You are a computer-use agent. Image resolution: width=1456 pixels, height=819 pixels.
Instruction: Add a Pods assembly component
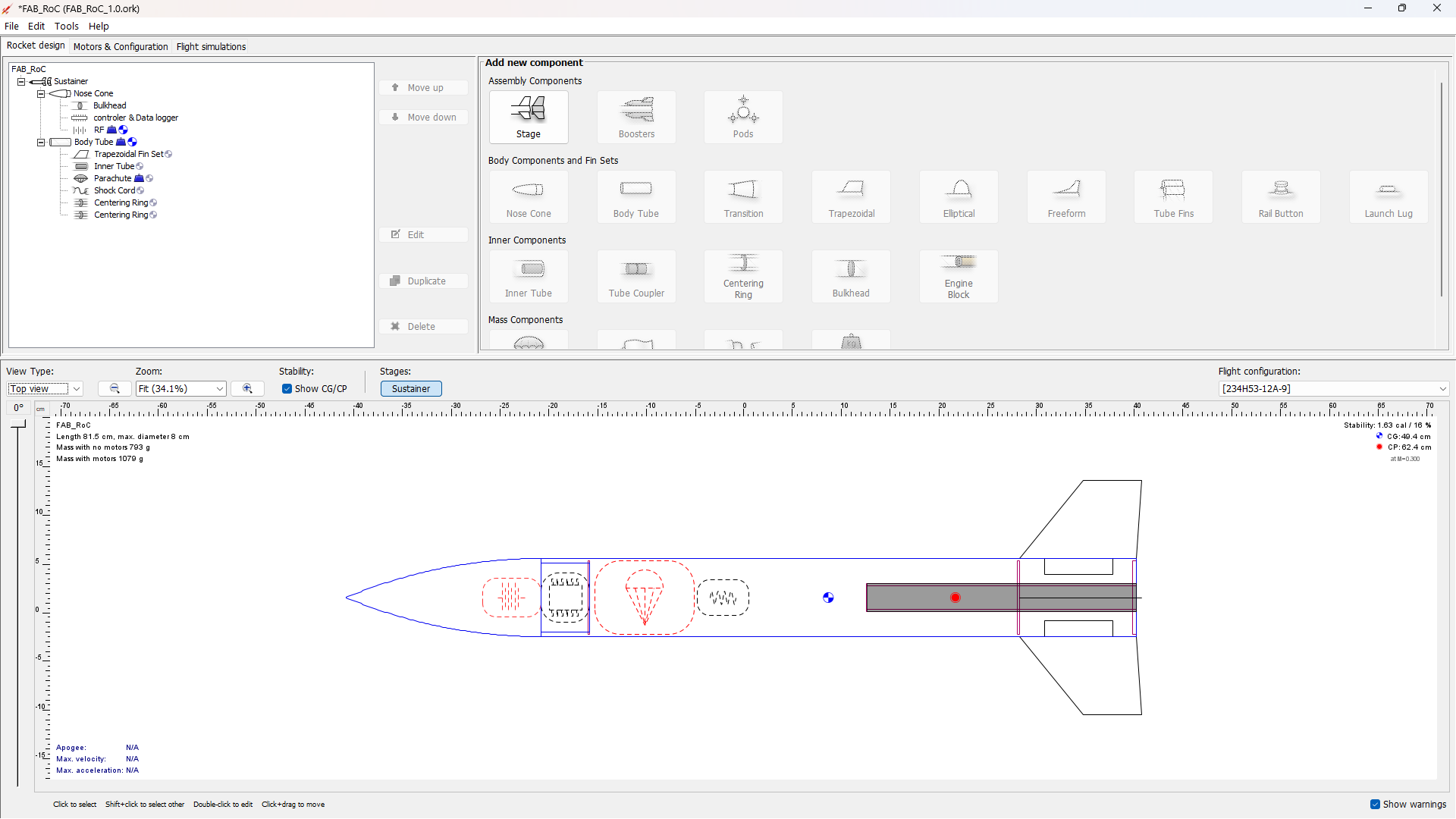(743, 117)
